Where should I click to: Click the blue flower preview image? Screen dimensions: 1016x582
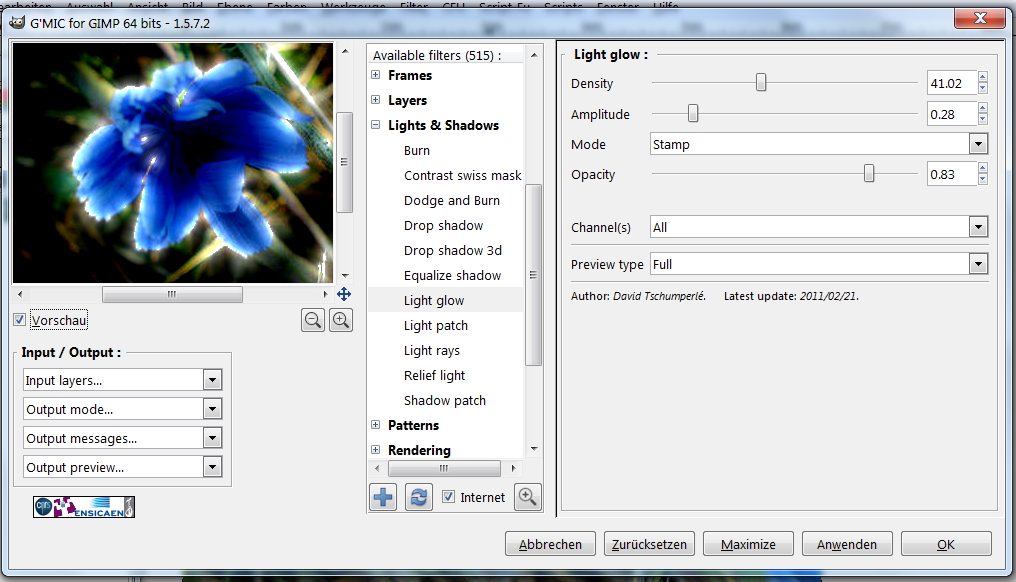pos(173,163)
